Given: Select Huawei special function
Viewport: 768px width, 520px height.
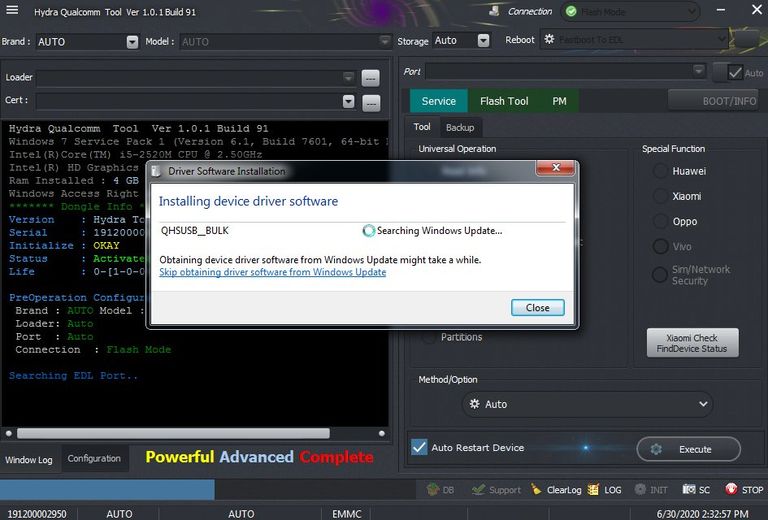Looking at the screenshot, I should 661,171.
